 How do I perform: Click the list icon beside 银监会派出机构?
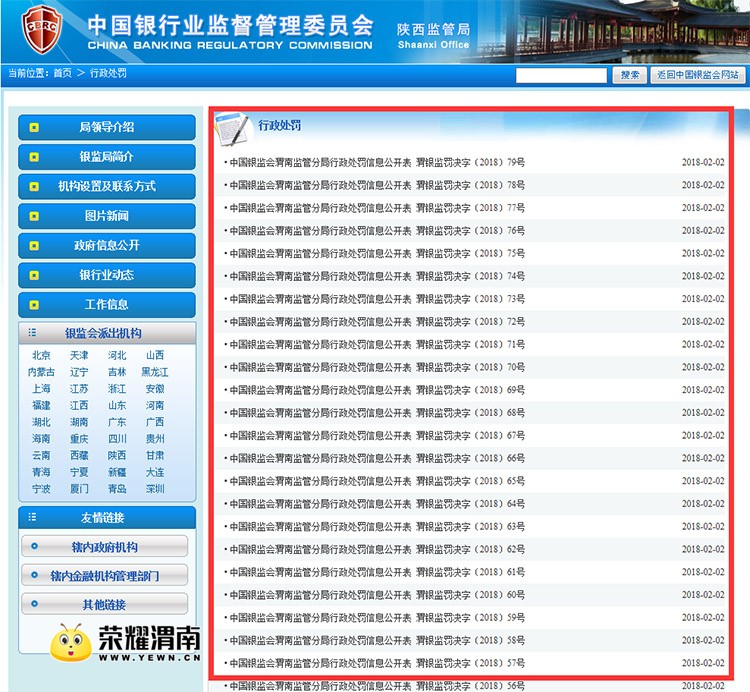pyautogui.click(x=32, y=333)
